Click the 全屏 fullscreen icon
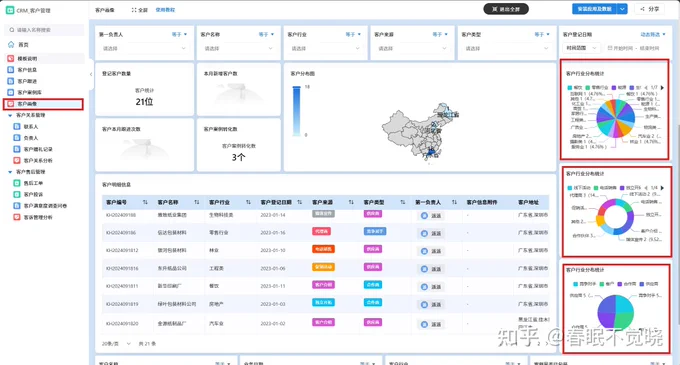This screenshot has height=365, width=680. (134, 10)
